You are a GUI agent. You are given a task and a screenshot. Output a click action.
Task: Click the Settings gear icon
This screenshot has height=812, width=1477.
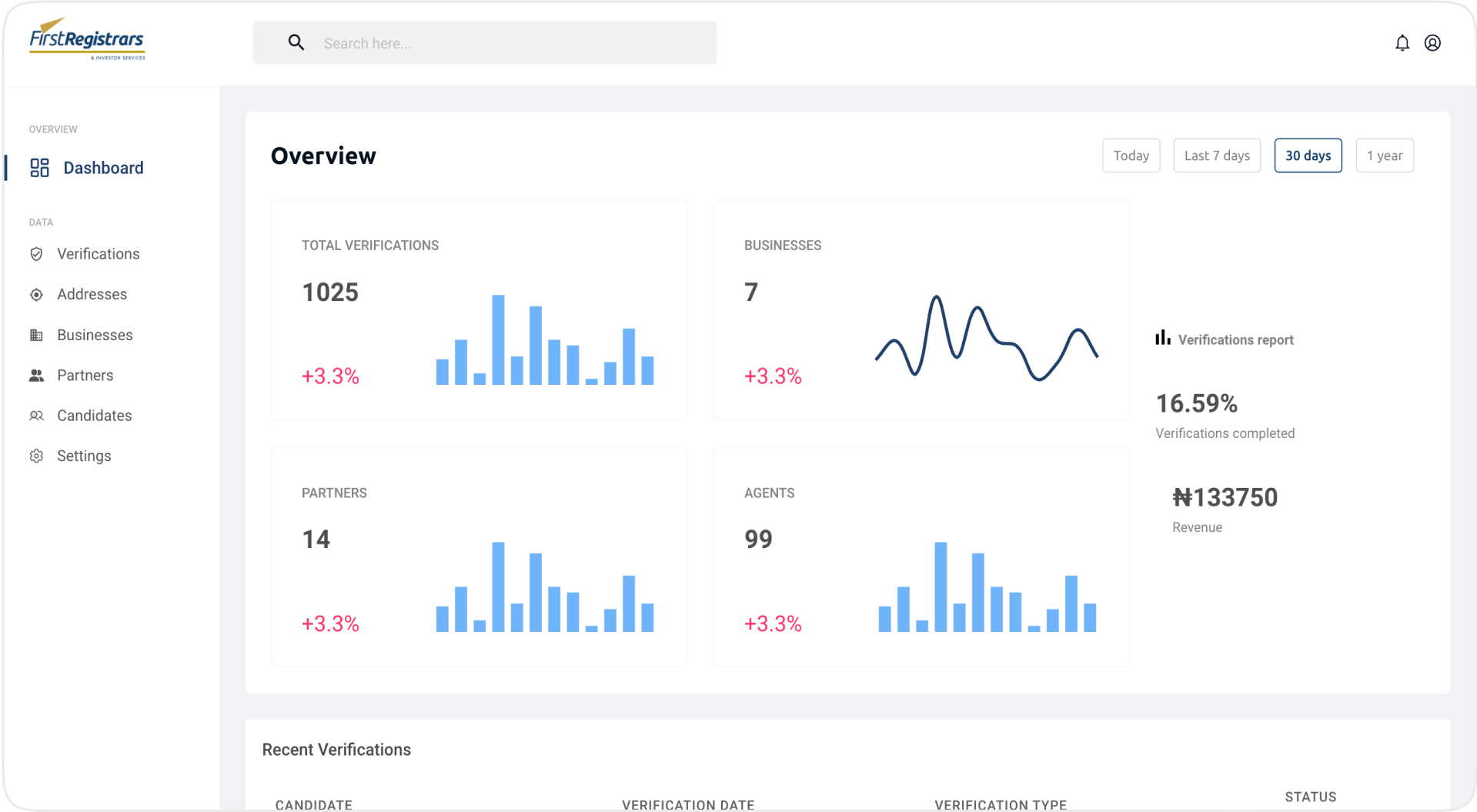[36, 456]
